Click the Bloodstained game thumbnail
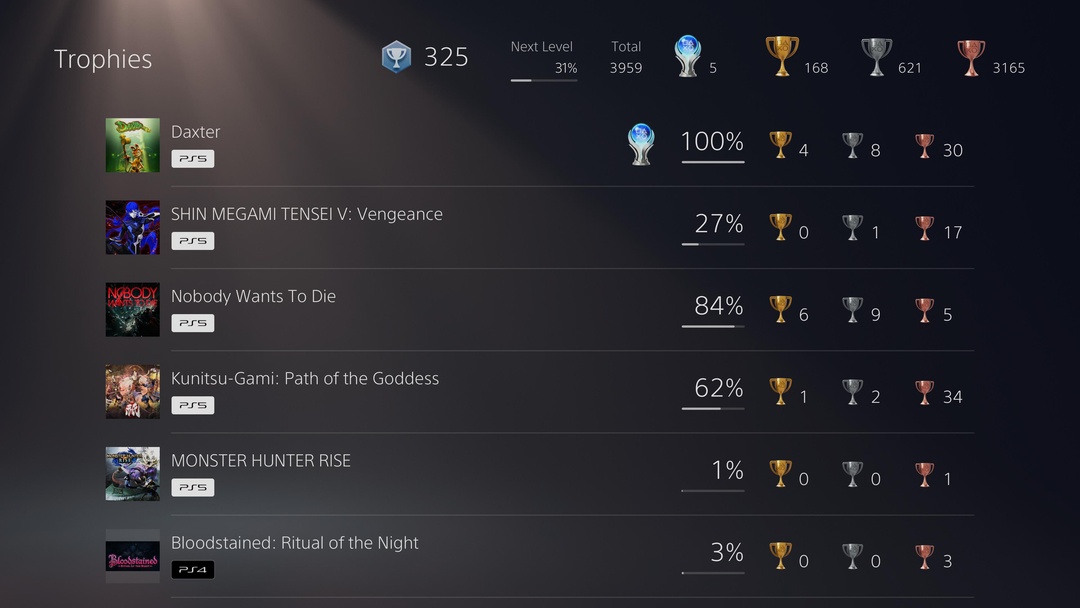 coord(133,556)
